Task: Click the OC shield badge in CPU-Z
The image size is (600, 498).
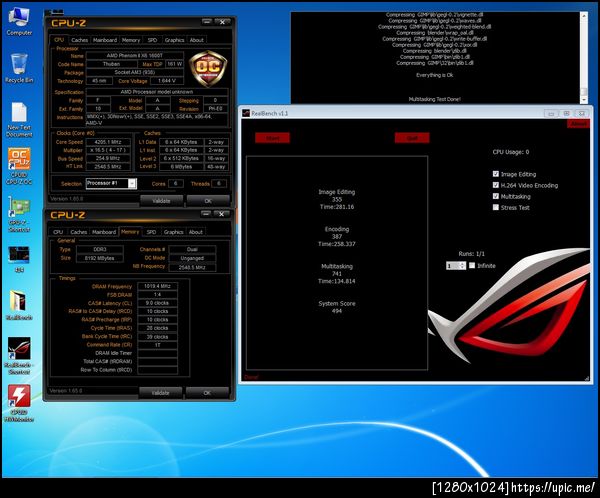Action: point(208,68)
